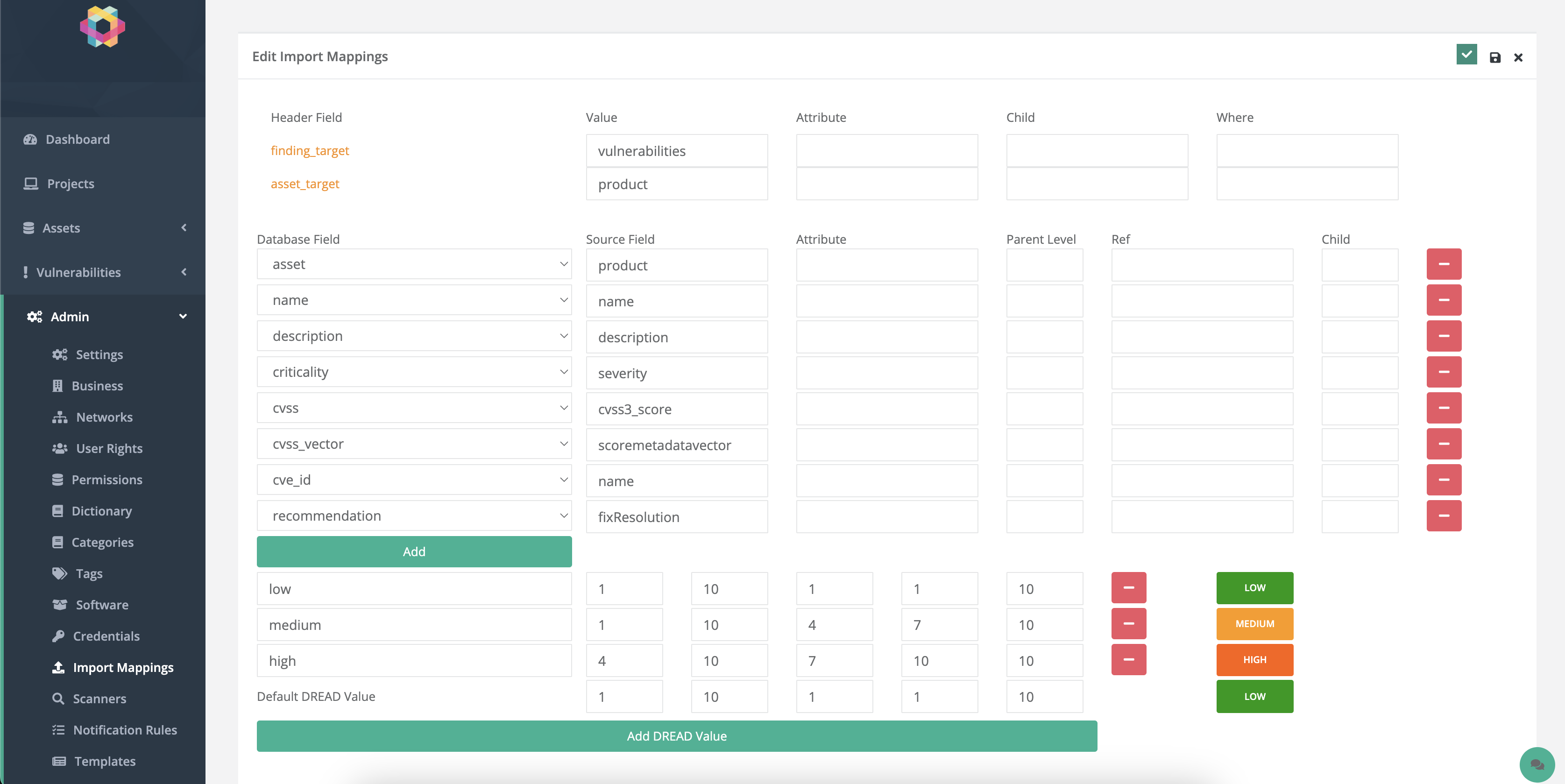Go to Scanners page
Viewport: 1565px width, 784px height.
pyautogui.click(x=89, y=699)
